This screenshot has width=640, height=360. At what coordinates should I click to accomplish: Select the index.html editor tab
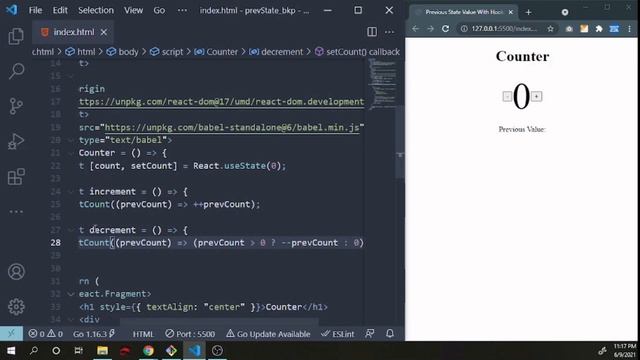(x=73, y=32)
